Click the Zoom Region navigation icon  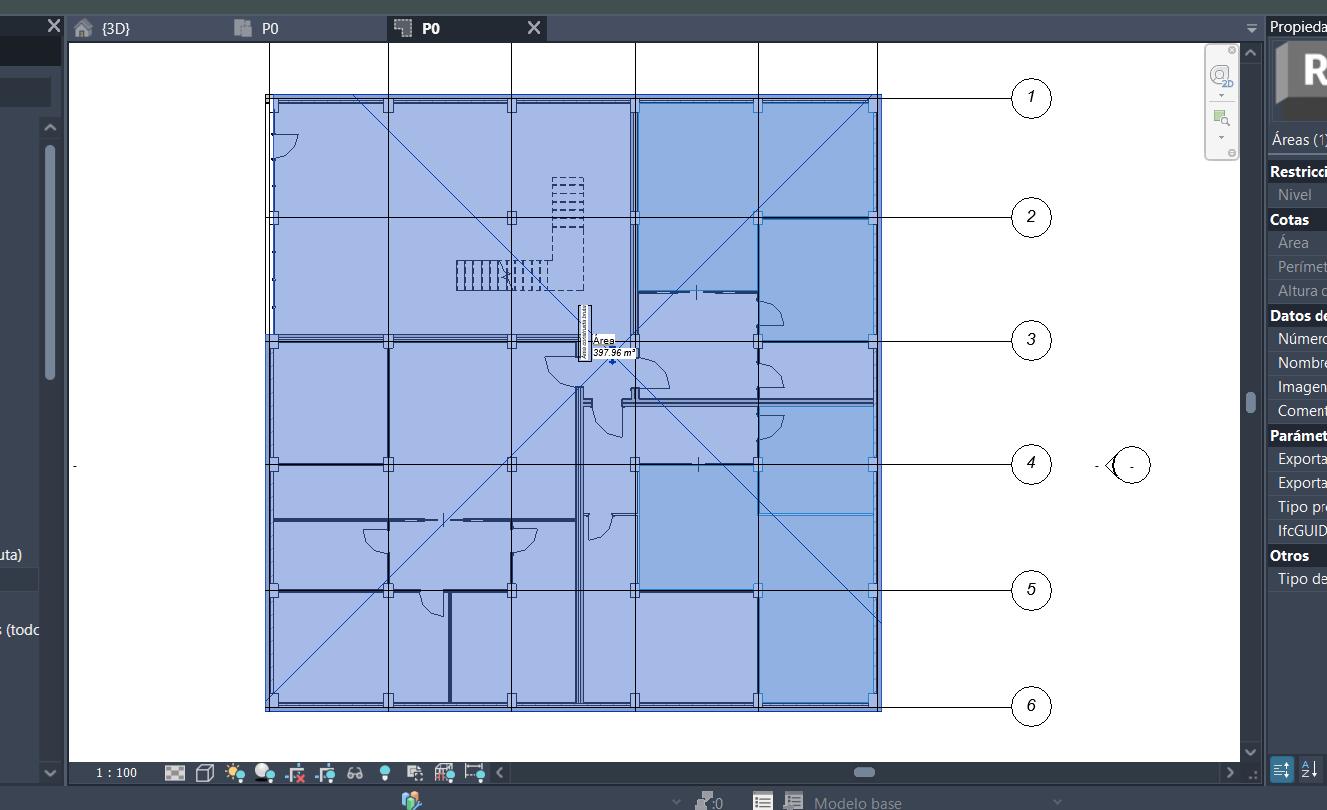coord(1220,117)
